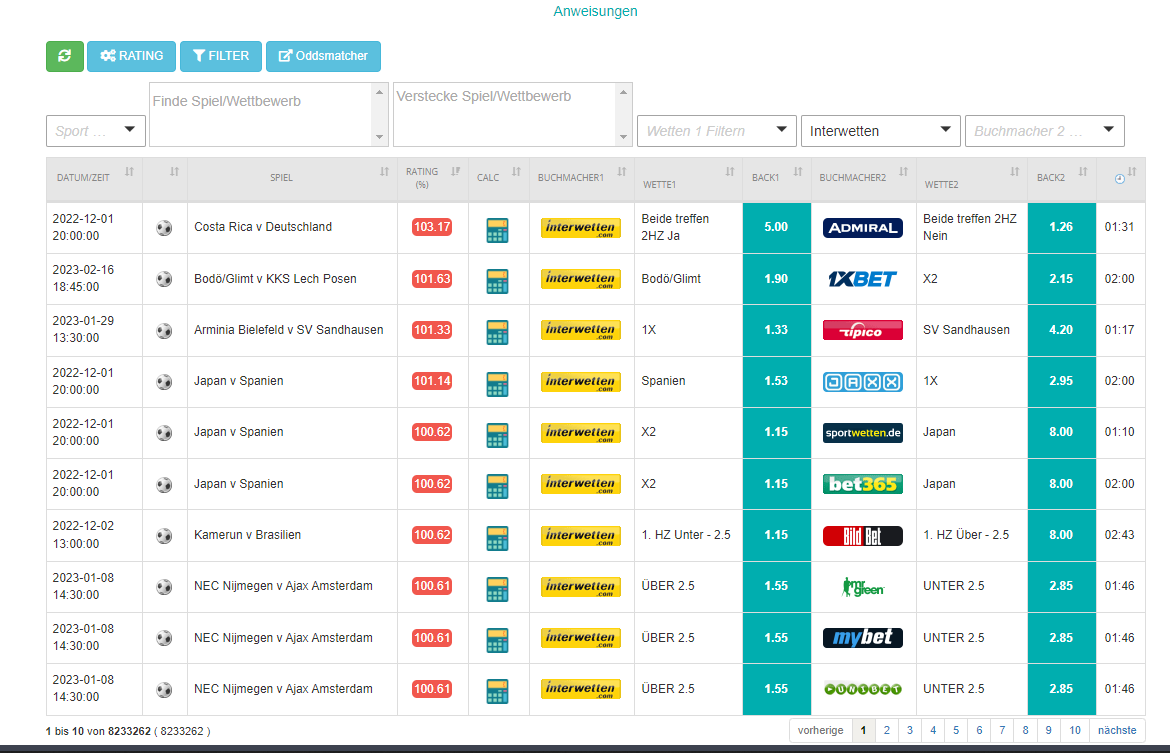Click BACK2 odds 1.26
Image resolution: width=1170 pixels, height=753 pixels.
pos(1061,227)
